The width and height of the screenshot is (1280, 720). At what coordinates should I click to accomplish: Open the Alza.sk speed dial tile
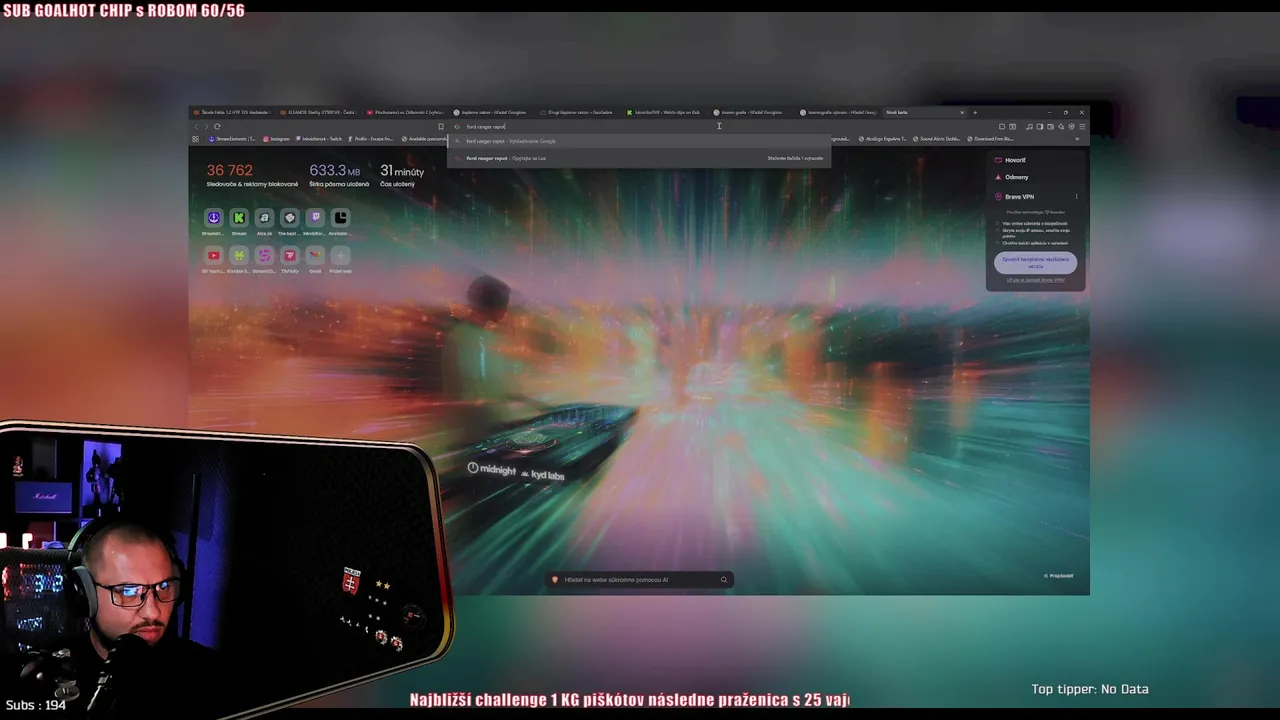[x=264, y=218]
